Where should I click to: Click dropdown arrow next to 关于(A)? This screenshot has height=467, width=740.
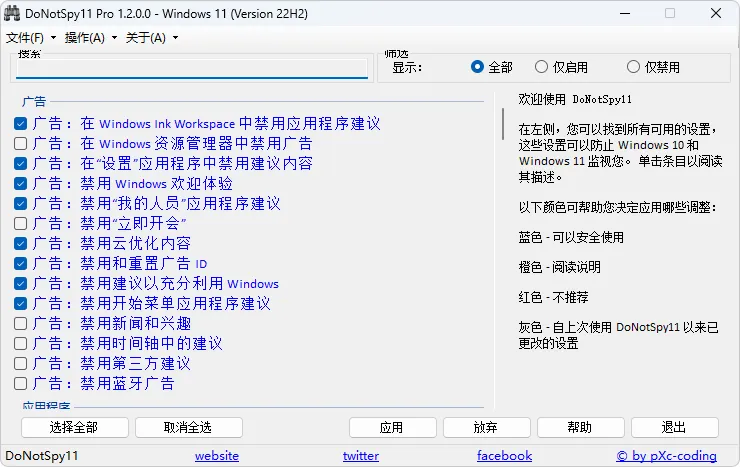point(176,38)
